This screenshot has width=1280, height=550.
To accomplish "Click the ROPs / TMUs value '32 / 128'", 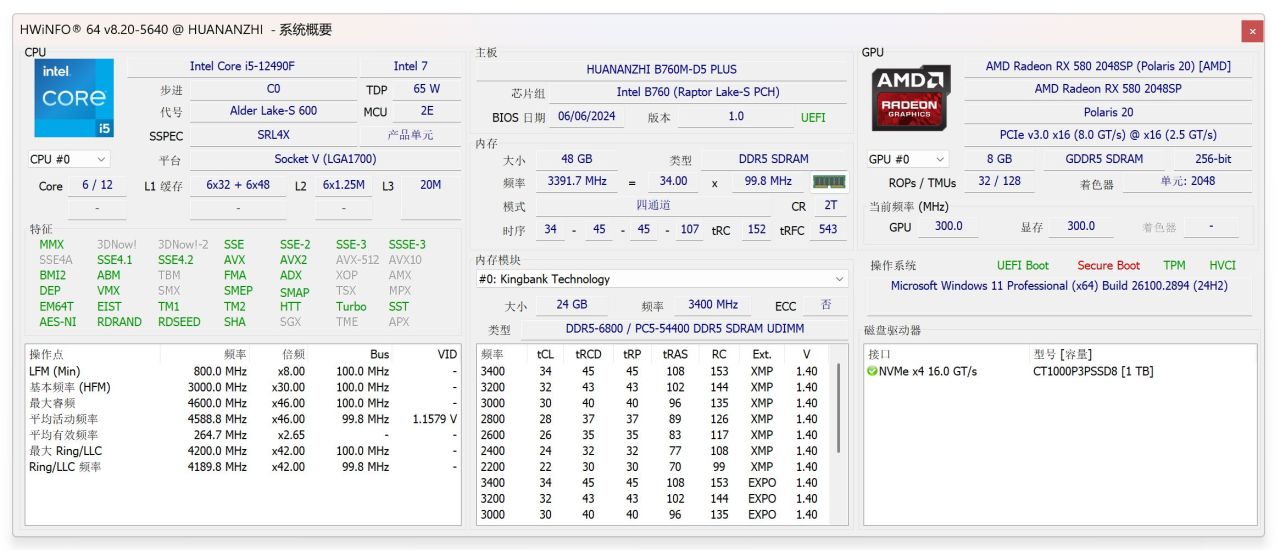I will point(999,182).
